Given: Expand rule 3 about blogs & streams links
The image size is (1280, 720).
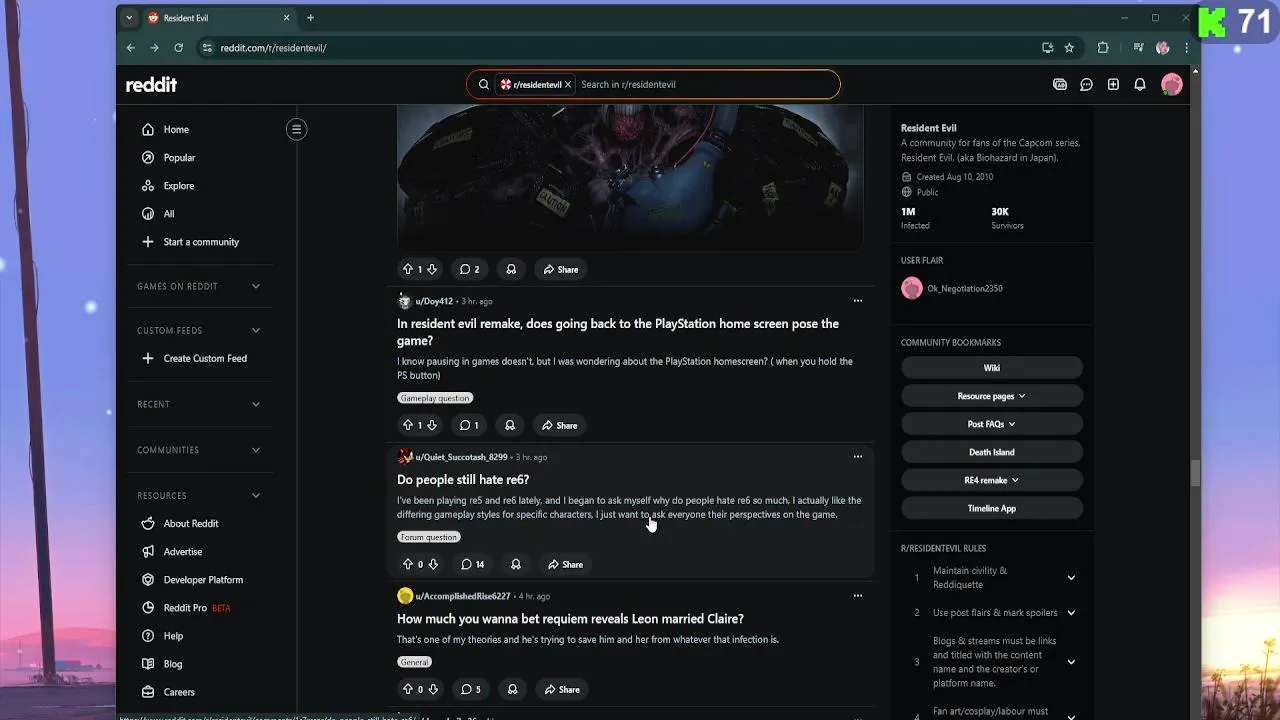Looking at the screenshot, I should click(1071, 662).
